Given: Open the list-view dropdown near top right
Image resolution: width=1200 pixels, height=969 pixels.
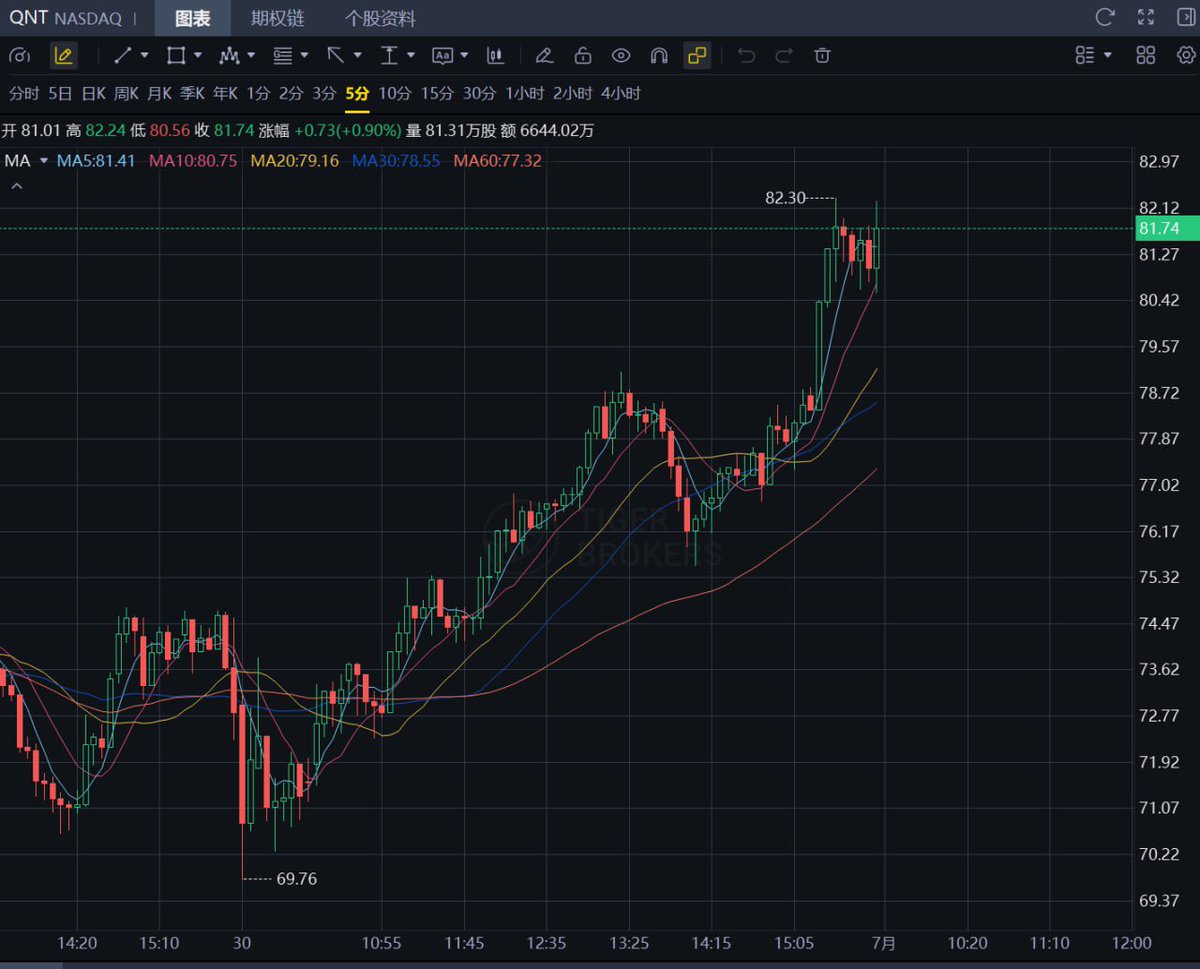Looking at the screenshot, I should click(1093, 56).
